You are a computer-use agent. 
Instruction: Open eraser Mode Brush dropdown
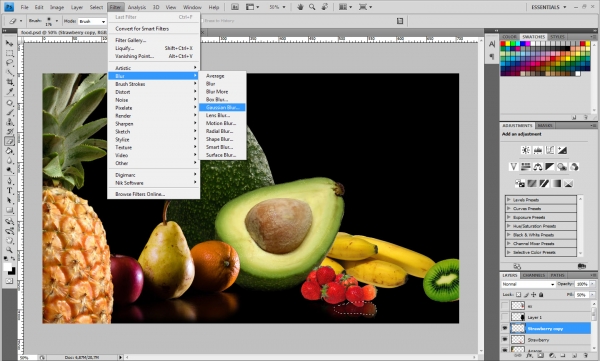(92, 21)
